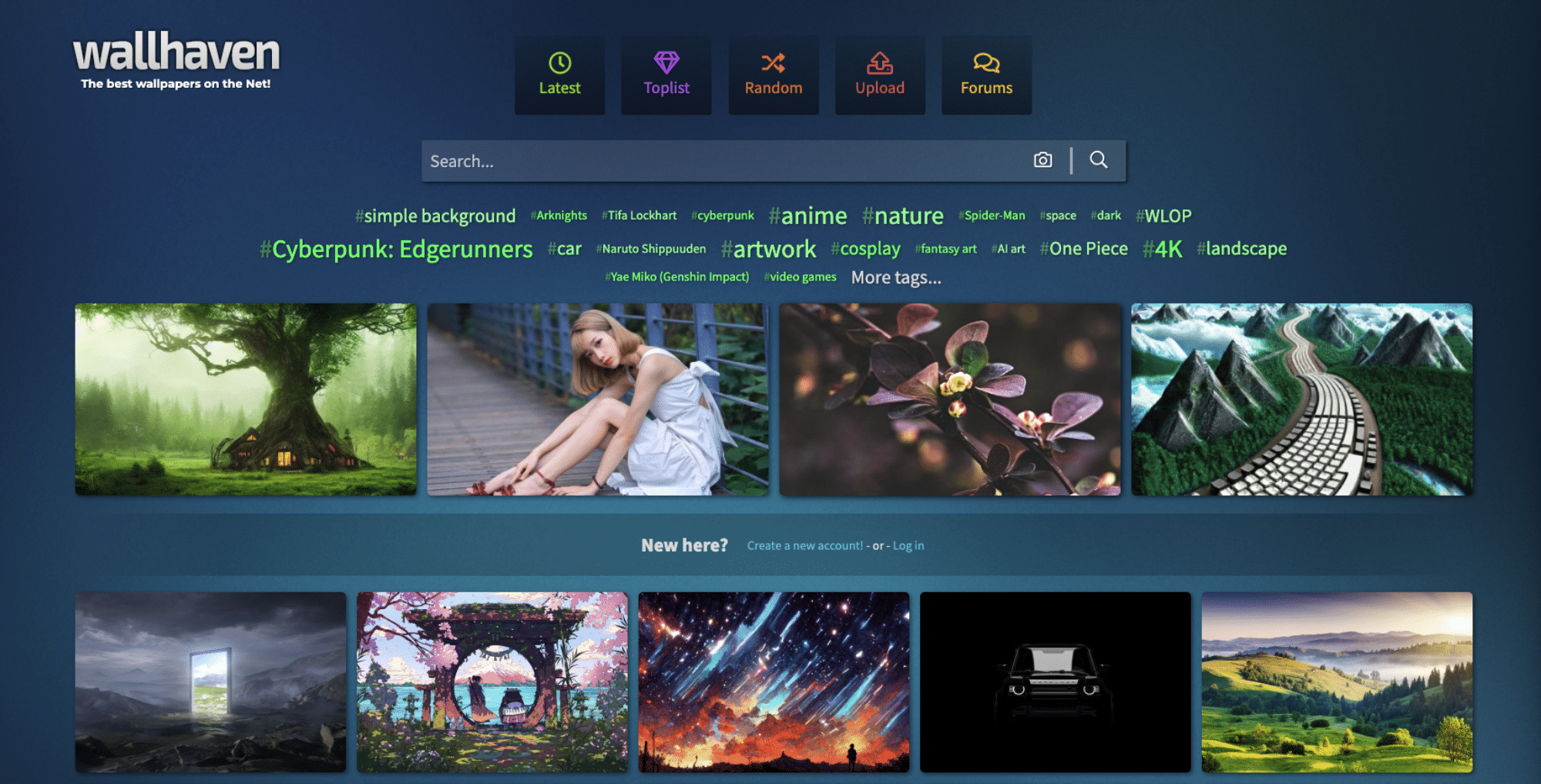The width and height of the screenshot is (1541, 784).
Task: Click the Latest clock icon
Action: (559, 62)
